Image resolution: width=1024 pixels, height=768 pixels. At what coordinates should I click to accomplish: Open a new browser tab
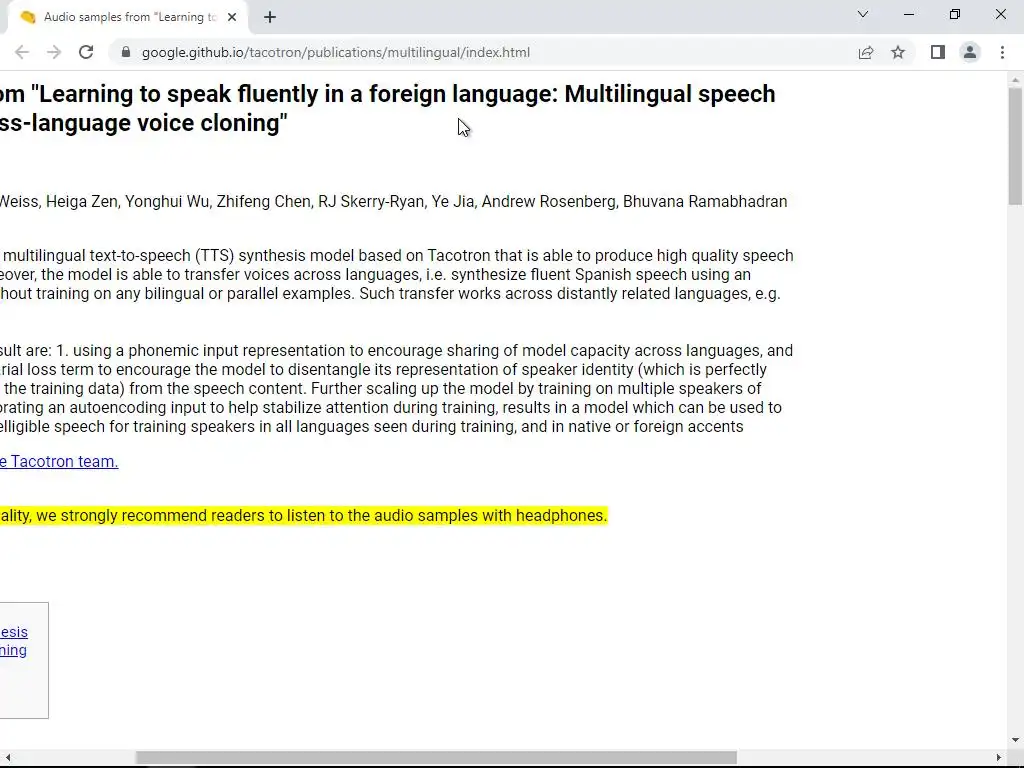tap(270, 17)
